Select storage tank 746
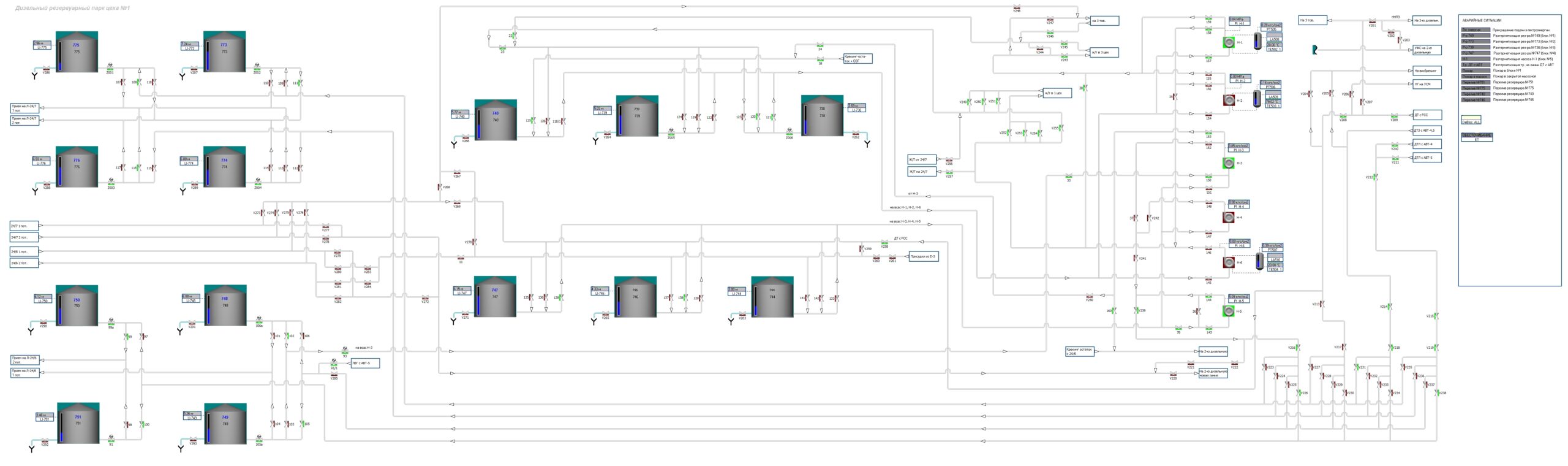The width and height of the screenshot is (1568, 466). [x=635, y=297]
